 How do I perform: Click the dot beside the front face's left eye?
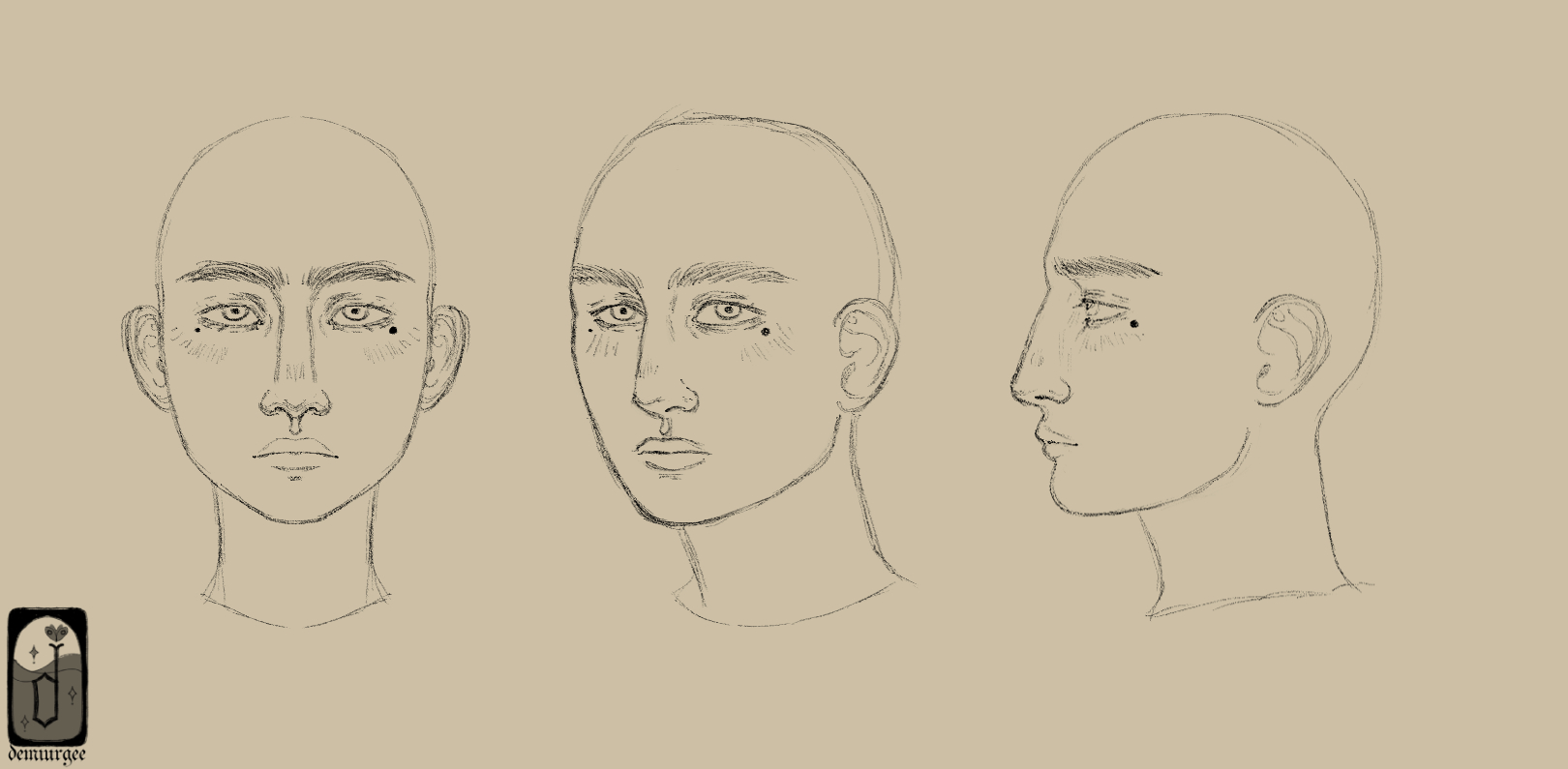click(198, 329)
